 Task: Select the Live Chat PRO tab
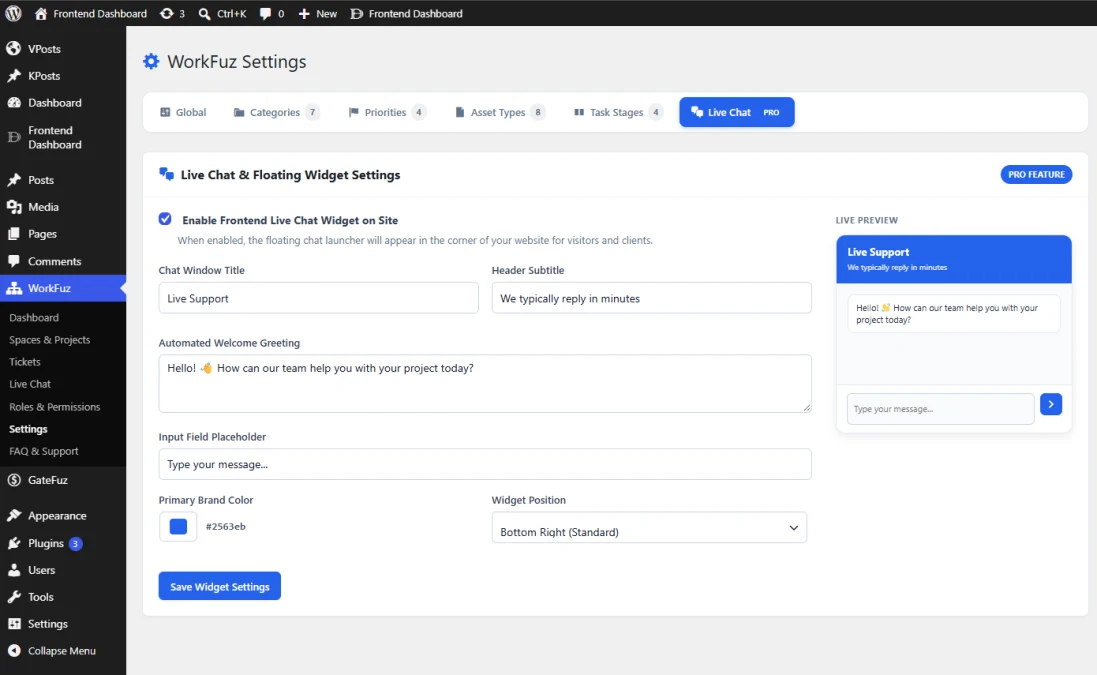click(737, 112)
